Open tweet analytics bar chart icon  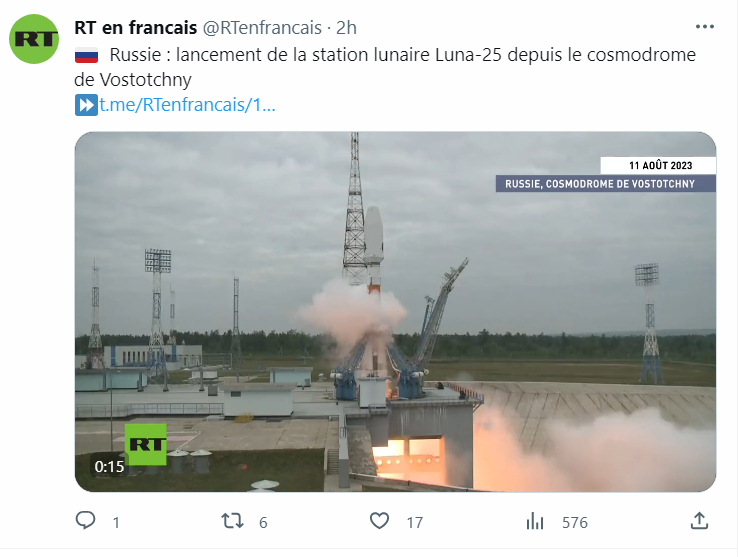[x=535, y=521]
